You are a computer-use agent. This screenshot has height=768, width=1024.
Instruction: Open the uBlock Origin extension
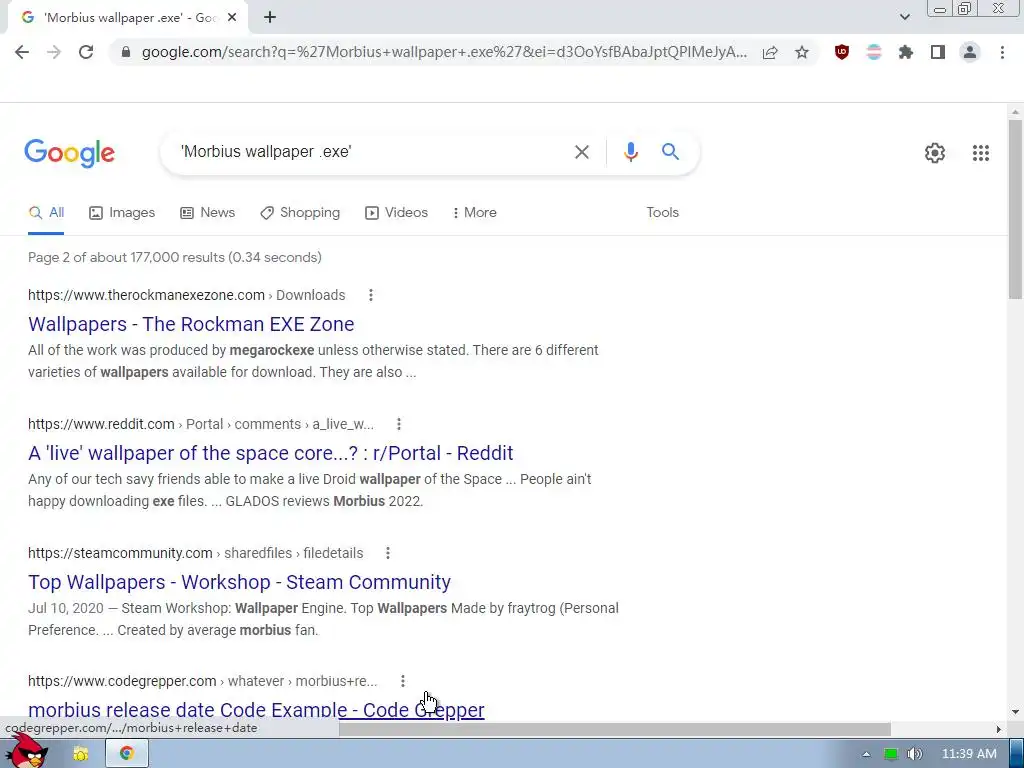tap(842, 52)
